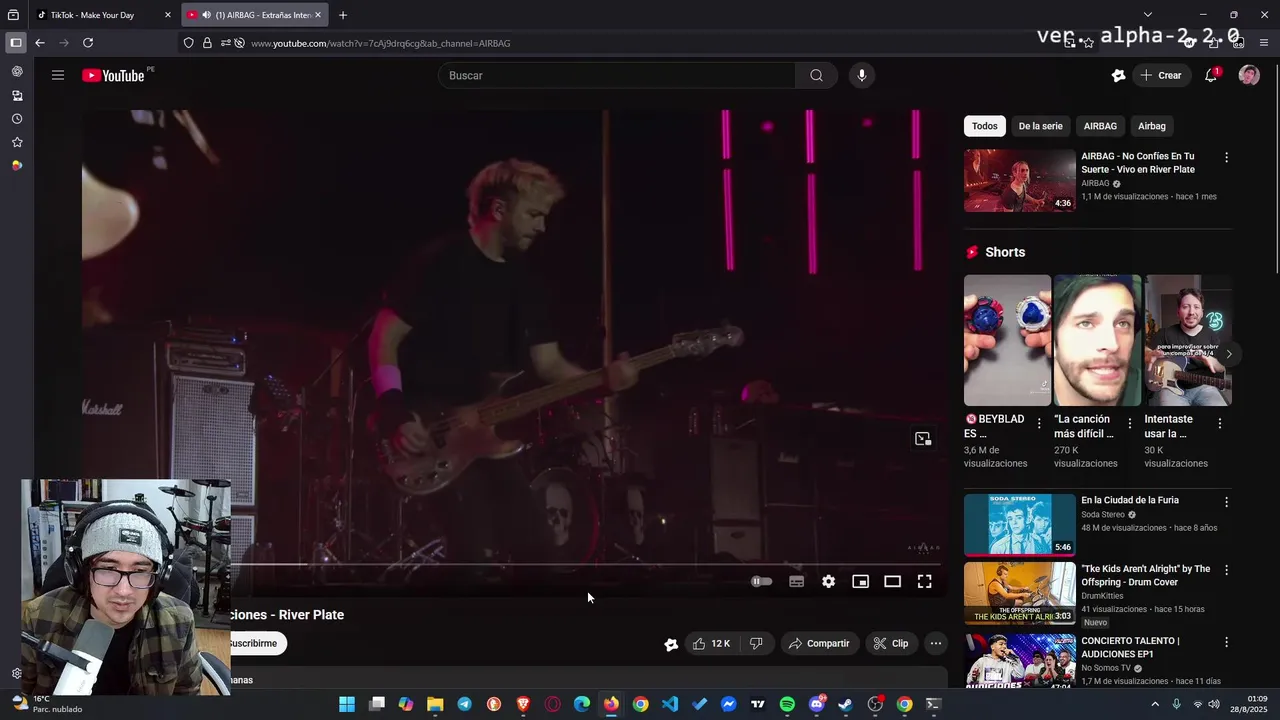
Task: Close the TikTok browser tab
Action: pos(168,15)
